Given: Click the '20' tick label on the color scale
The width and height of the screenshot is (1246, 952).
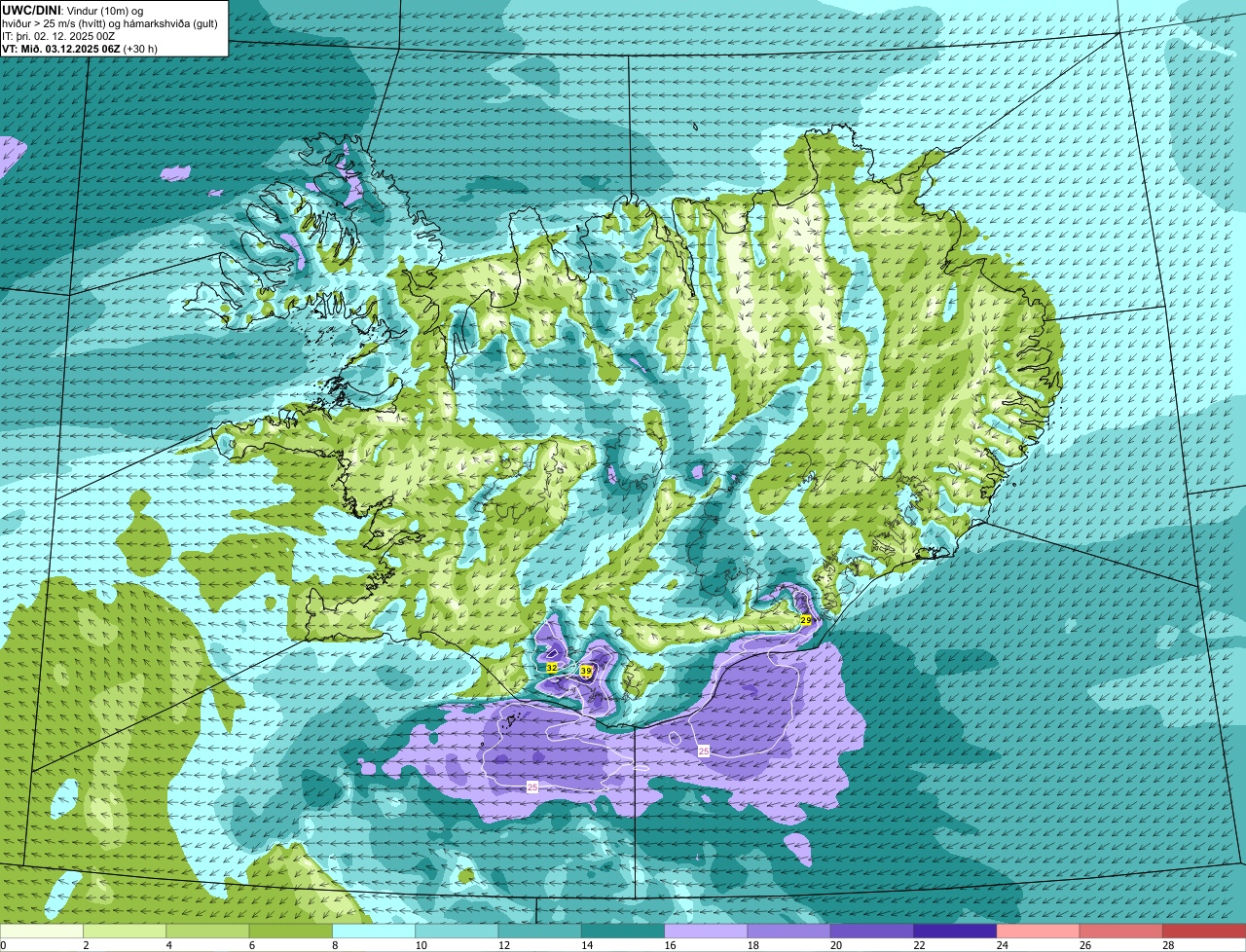Looking at the screenshot, I should [835, 945].
